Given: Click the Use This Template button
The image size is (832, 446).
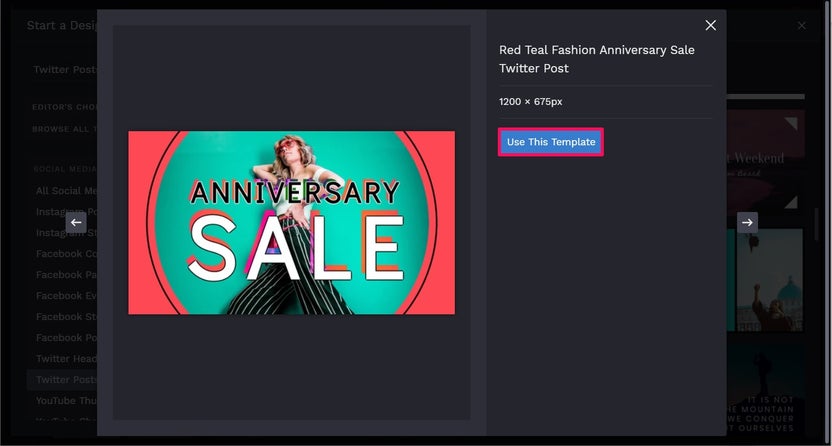Looking at the screenshot, I should click(x=551, y=142).
